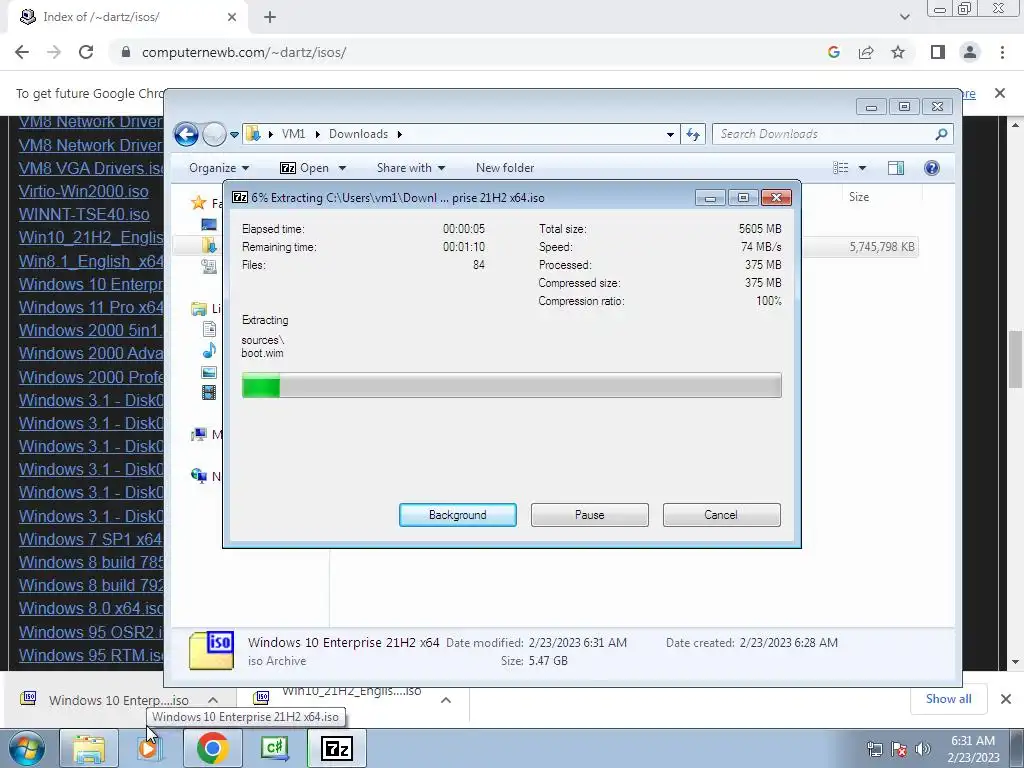
Task: Reload the Chrome page
Action: (86, 52)
